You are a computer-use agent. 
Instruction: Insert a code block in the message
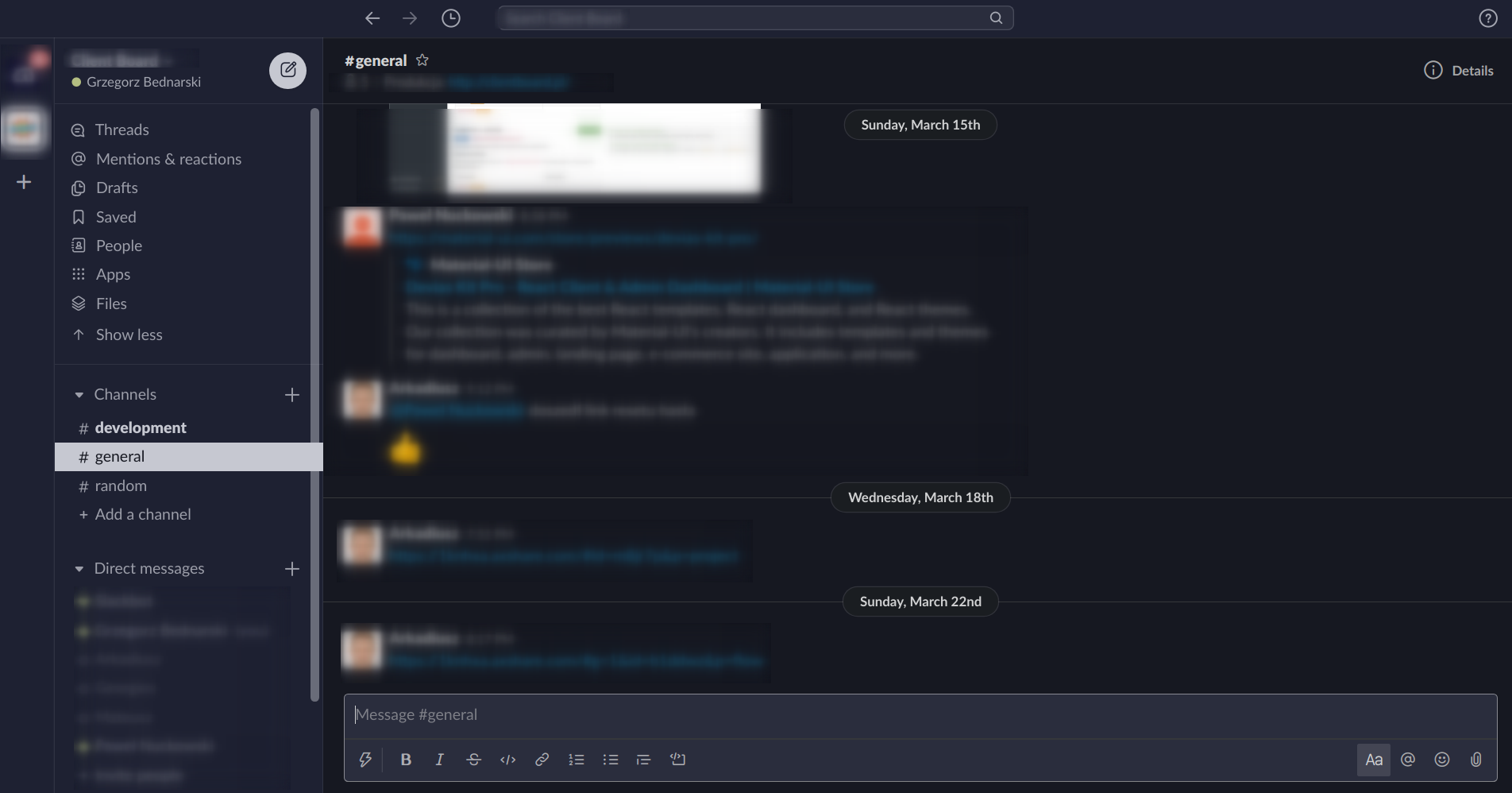pyautogui.click(x=507, y=760)
